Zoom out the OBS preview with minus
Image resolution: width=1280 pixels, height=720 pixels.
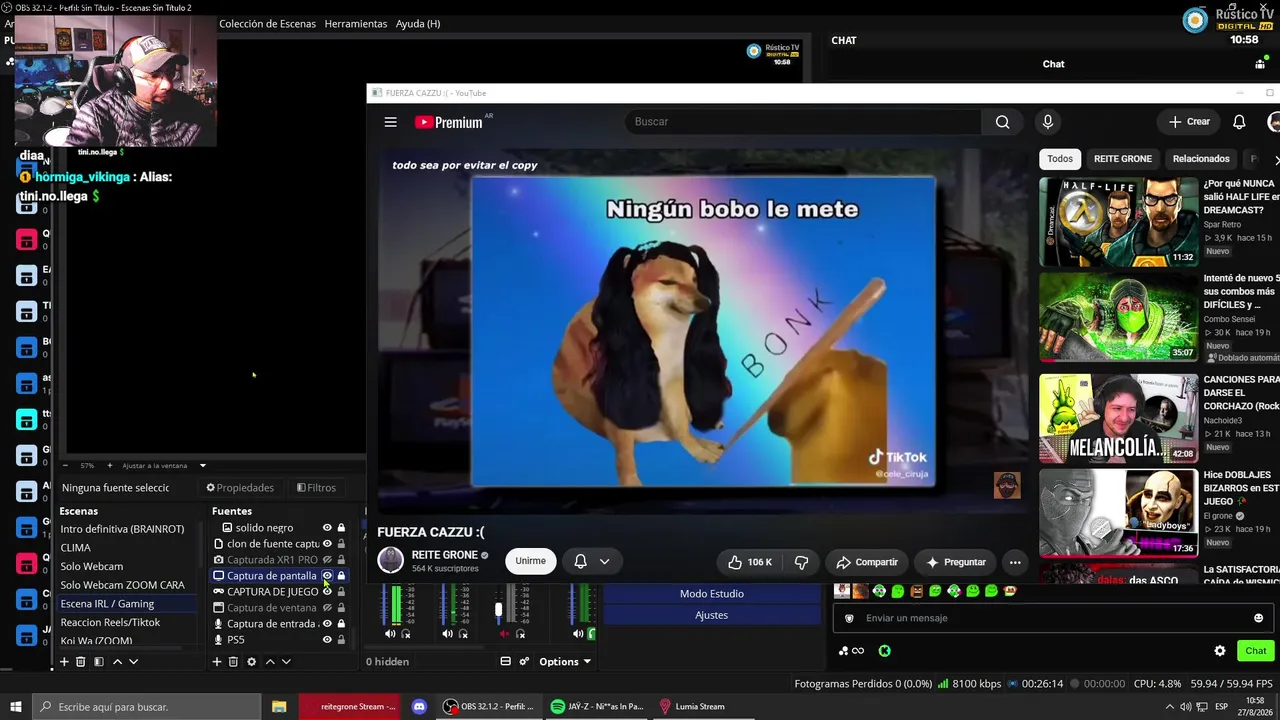coord(66,466)
